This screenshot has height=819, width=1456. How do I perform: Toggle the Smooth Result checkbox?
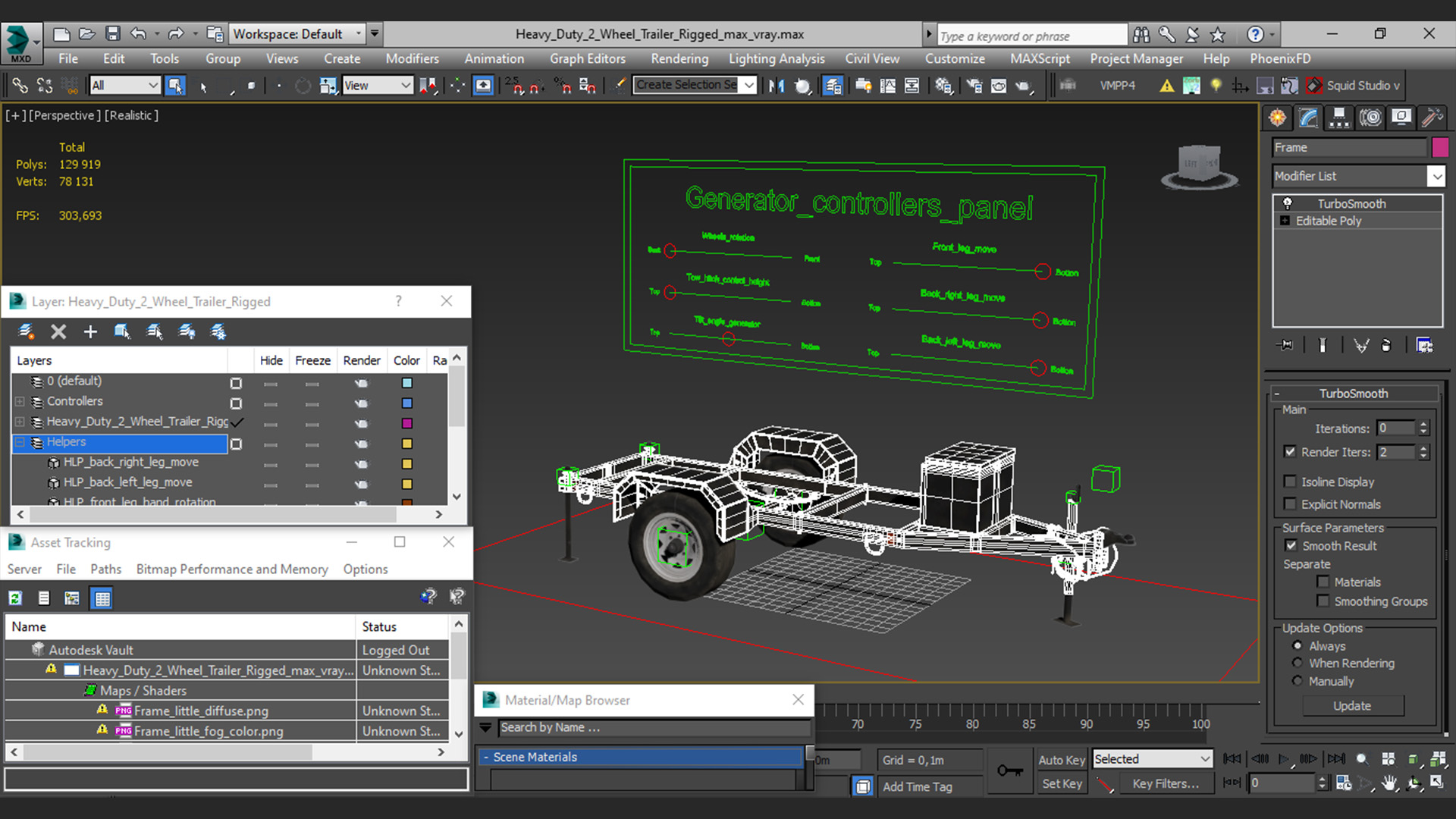[1291, 545]
